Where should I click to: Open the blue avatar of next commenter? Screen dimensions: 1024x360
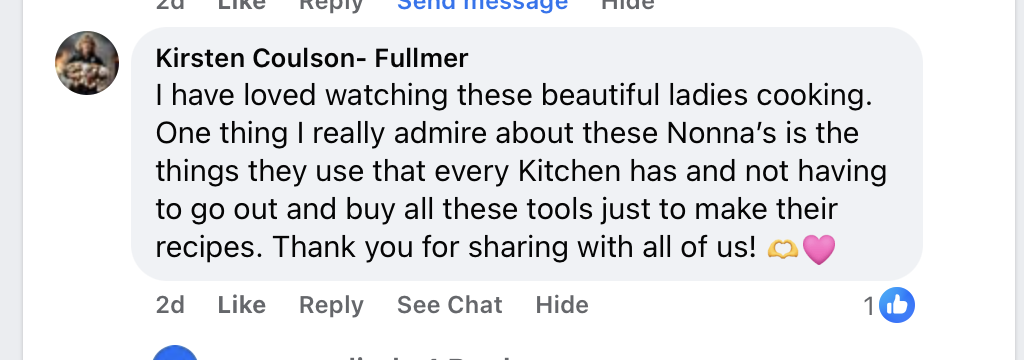point(174,353)
